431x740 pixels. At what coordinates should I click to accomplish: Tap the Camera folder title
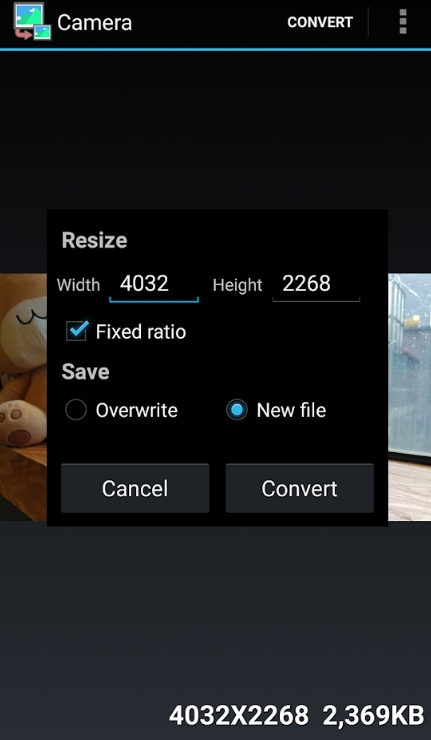point(94,22)
